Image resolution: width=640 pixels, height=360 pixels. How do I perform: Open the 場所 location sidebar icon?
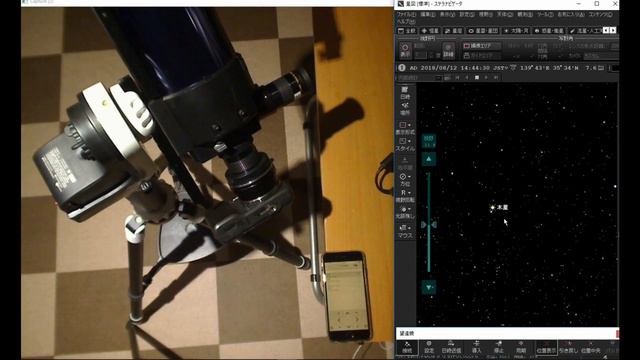pos(405,109)
